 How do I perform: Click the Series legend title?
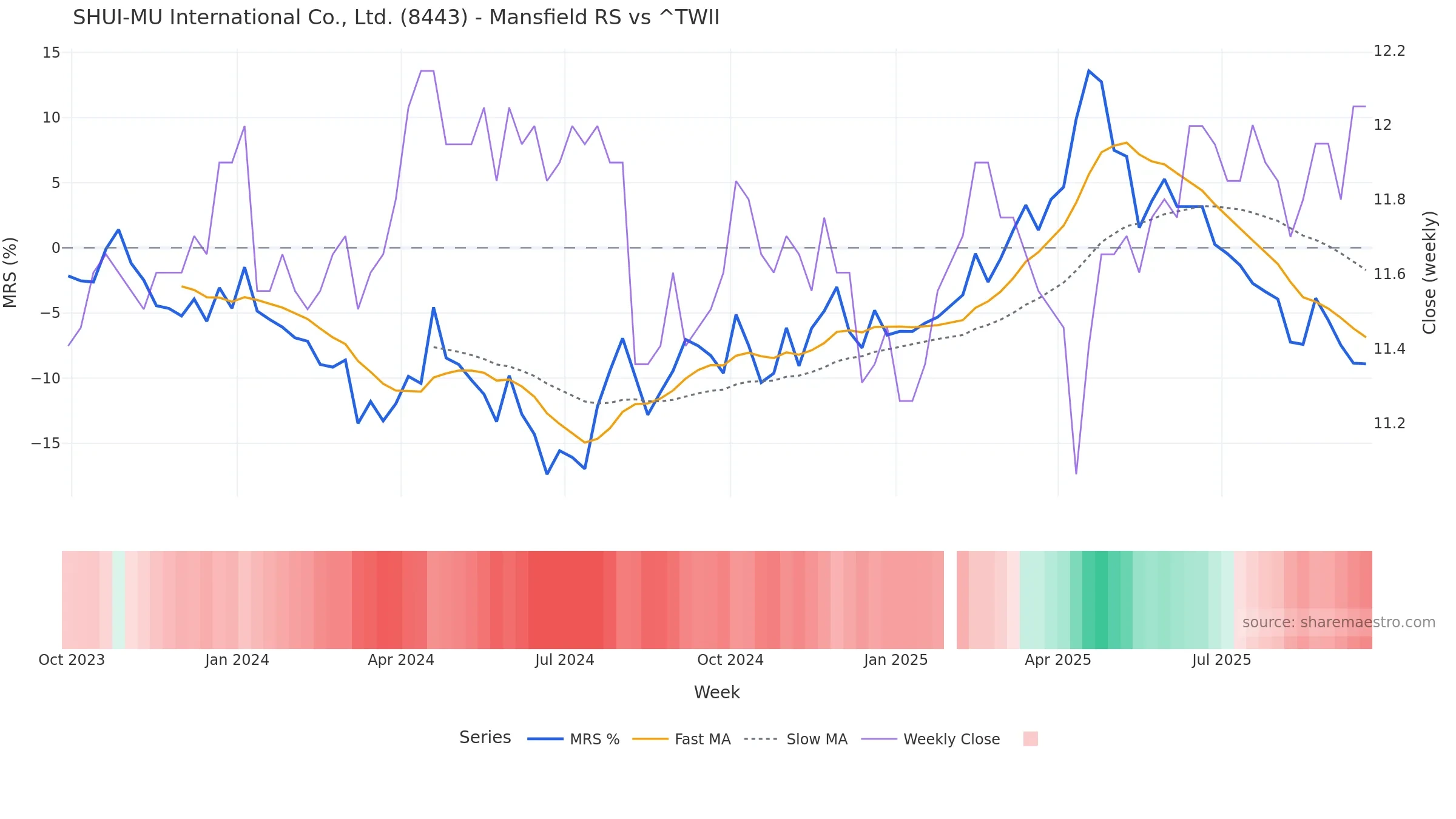pos(485,737)
